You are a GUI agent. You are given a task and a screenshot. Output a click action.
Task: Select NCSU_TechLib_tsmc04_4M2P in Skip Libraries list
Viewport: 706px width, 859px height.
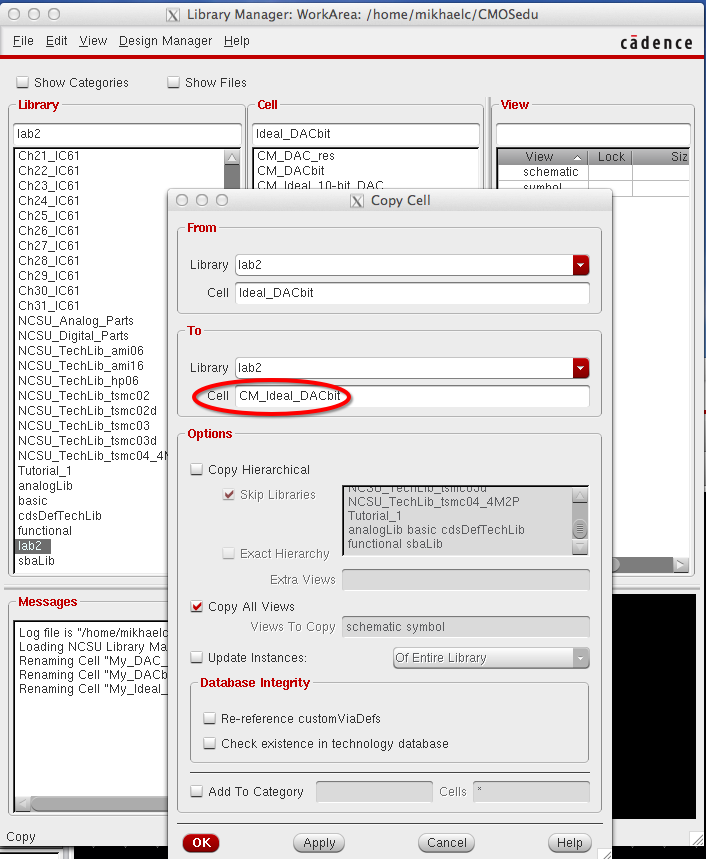click(x=434, y=501)
